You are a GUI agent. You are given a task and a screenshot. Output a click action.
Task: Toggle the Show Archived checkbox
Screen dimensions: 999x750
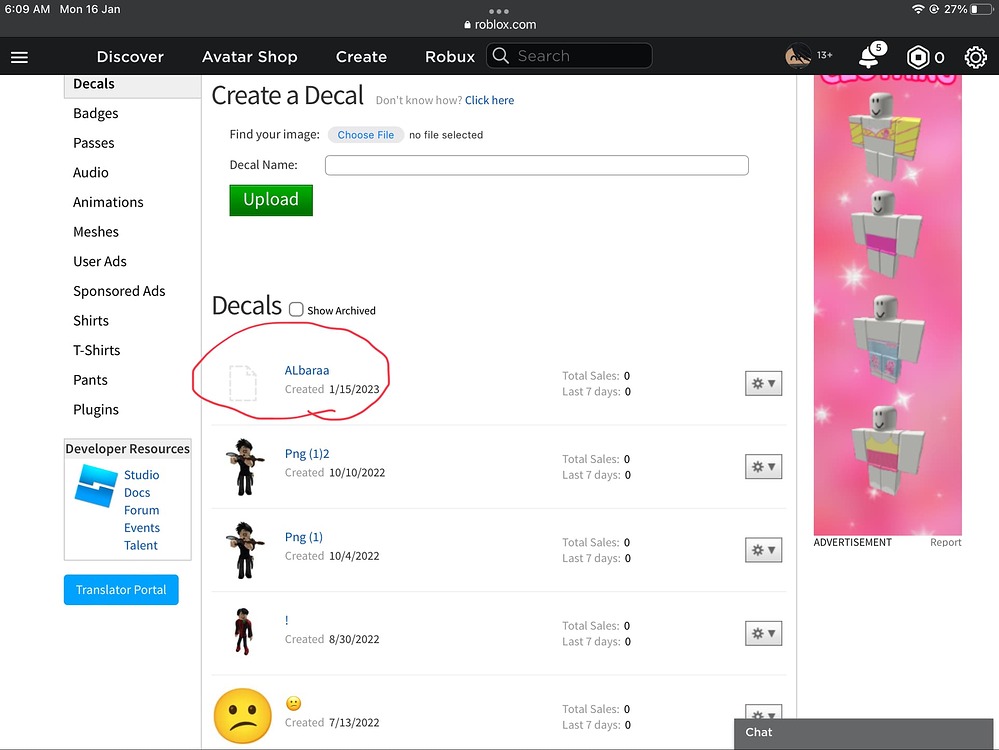[296, 310]
